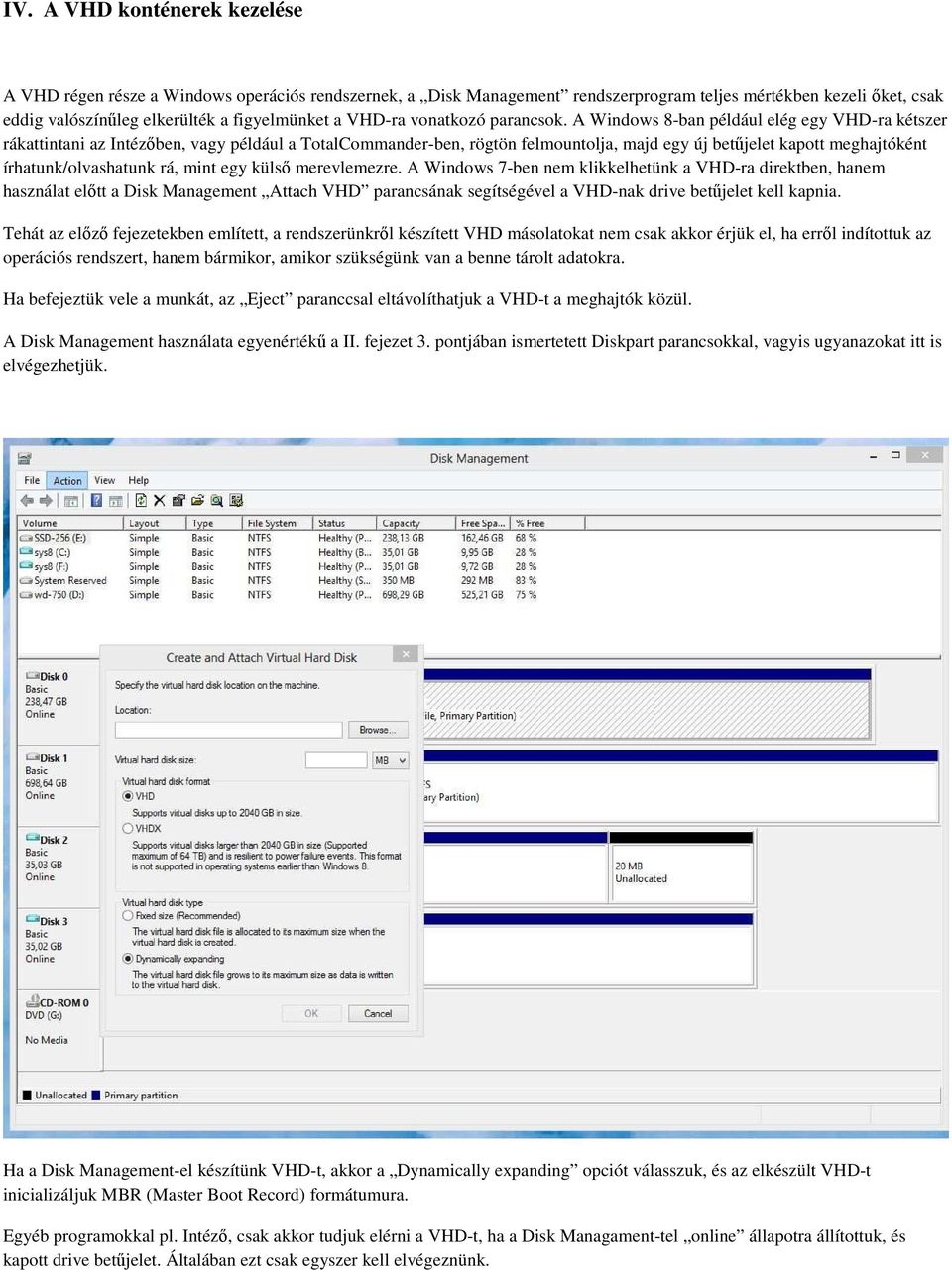Sort by the Volume column header
Screen dimensions: 952x1270
(70, 522)
